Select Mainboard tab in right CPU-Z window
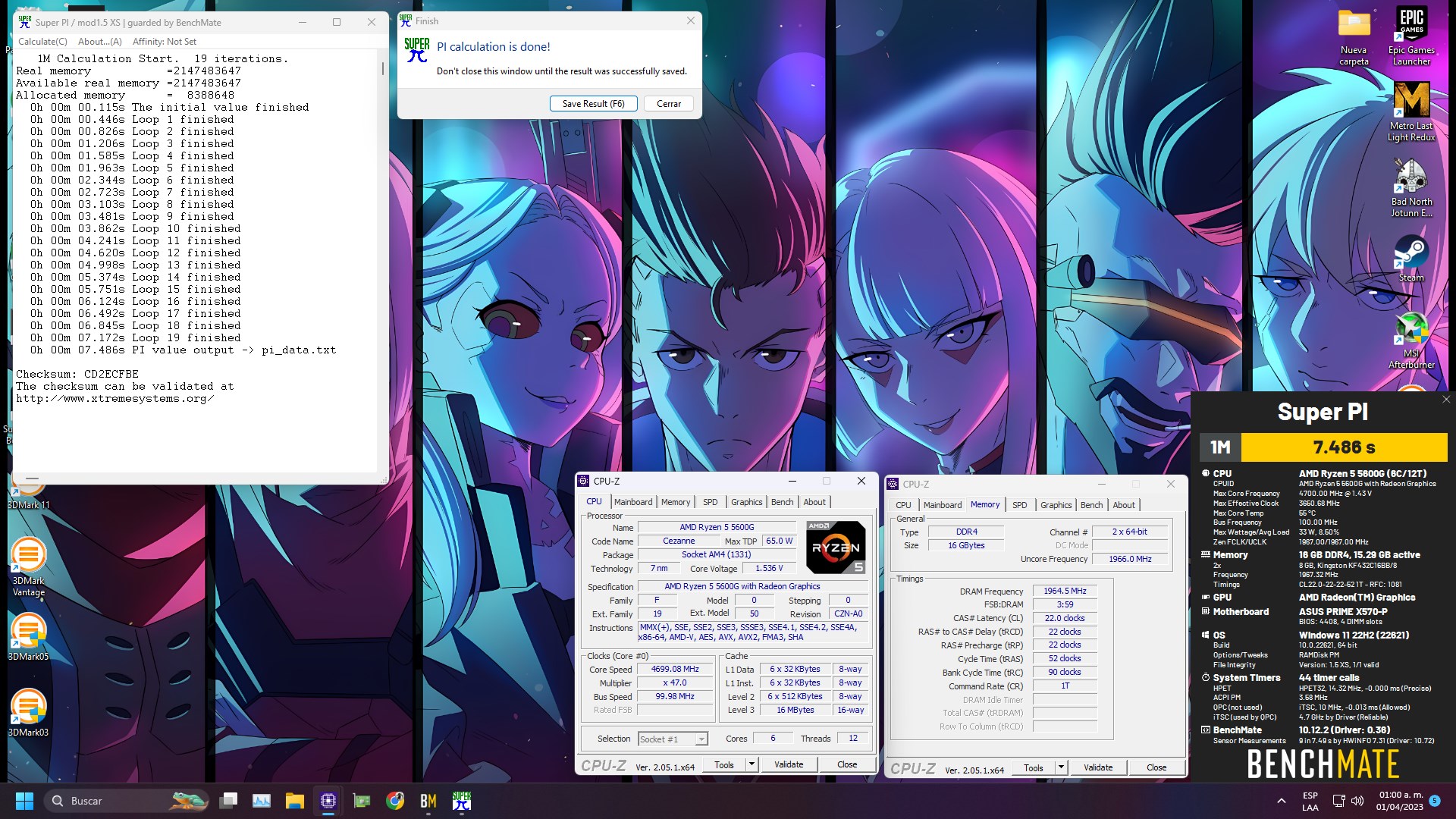The image size is (1456, 819). 943,505
